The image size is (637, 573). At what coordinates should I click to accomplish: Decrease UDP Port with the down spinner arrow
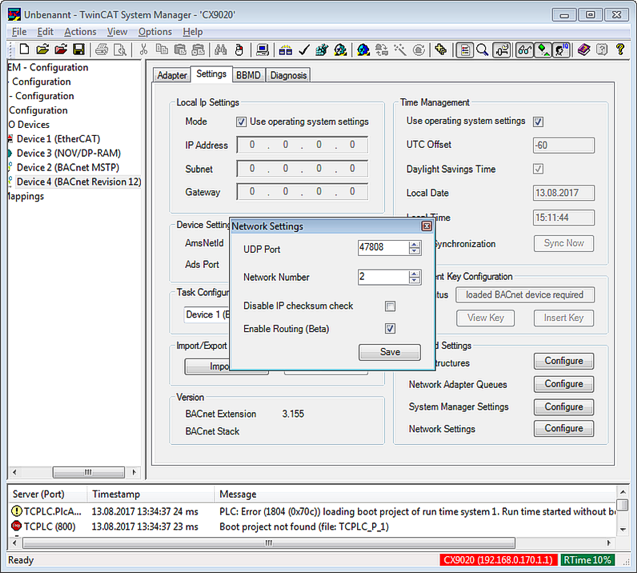click(414, 251)
